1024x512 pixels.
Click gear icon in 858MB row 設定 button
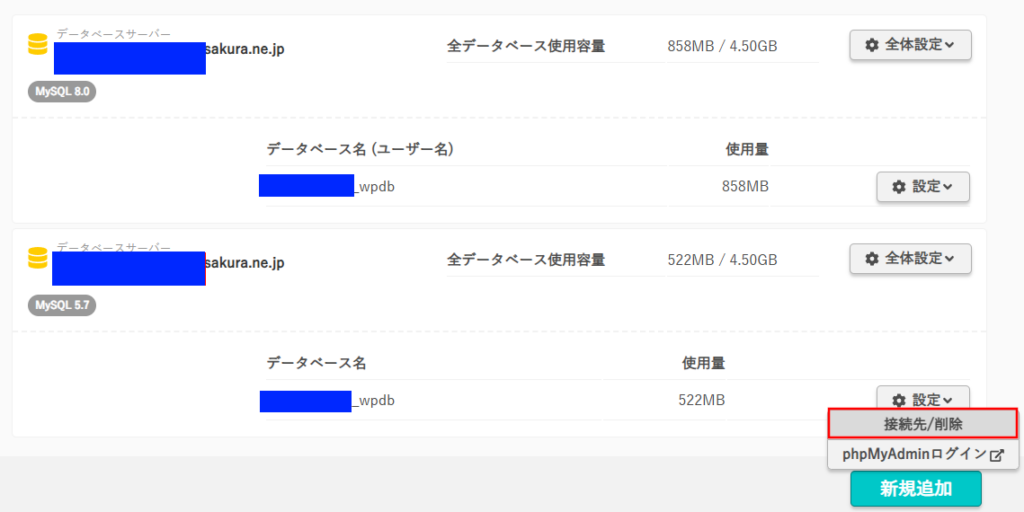(899, 187)
